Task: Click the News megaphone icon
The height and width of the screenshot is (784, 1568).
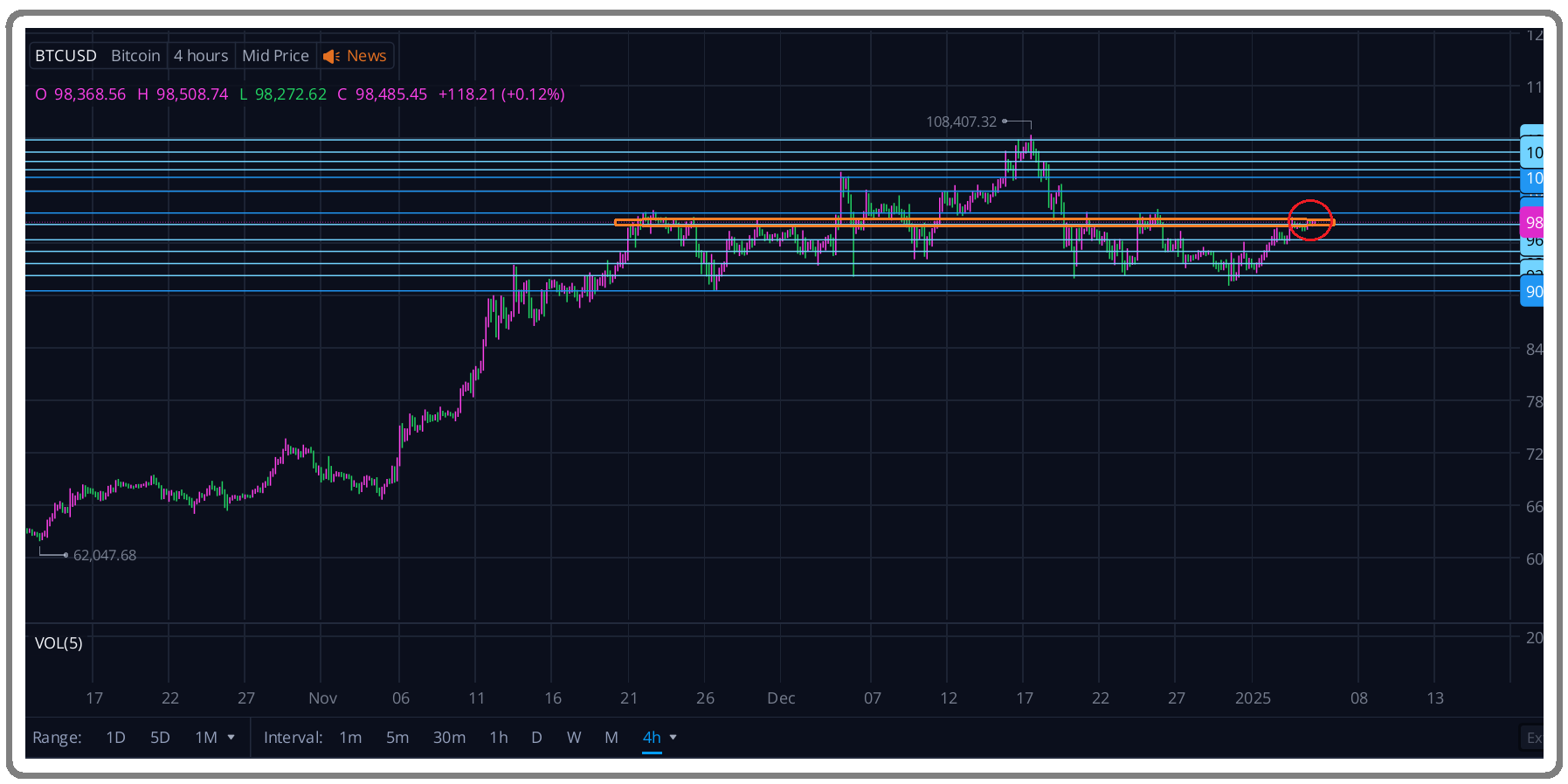Action: (x=331, y=57)
